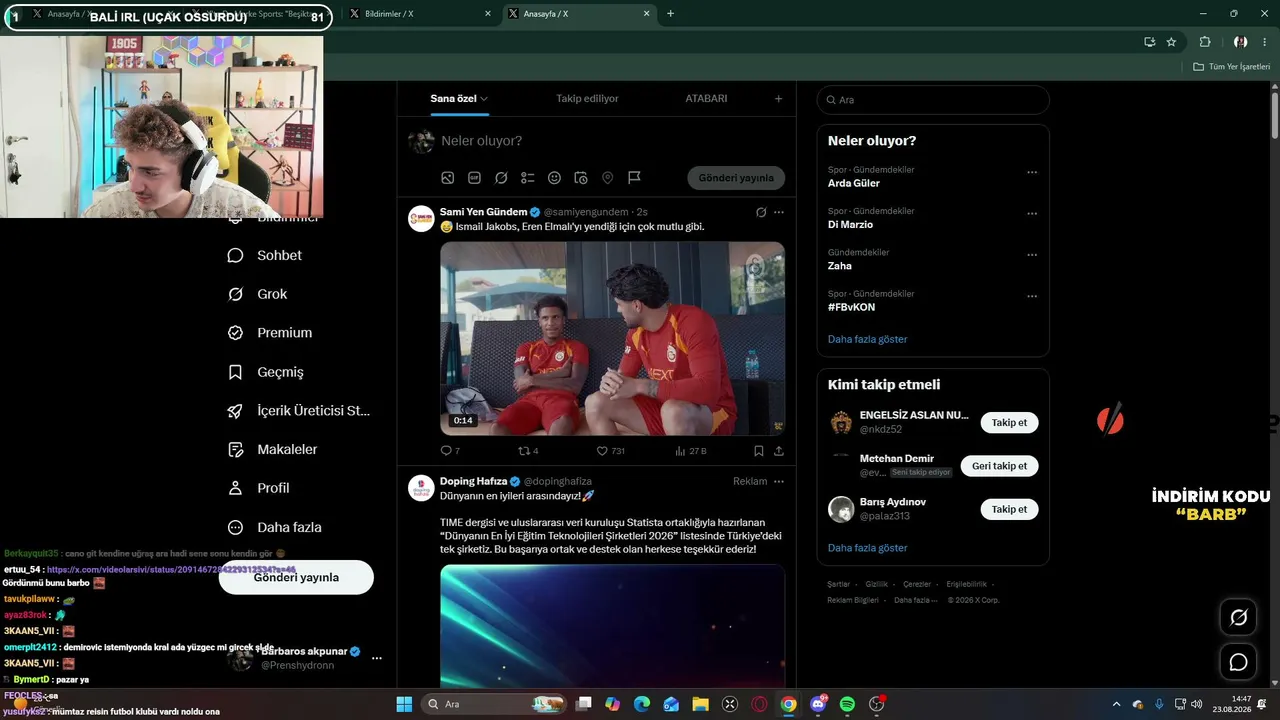Switch to the Takip ediliyor tab
Screen dimensions: 1280x720
click(x=587, y=99)
